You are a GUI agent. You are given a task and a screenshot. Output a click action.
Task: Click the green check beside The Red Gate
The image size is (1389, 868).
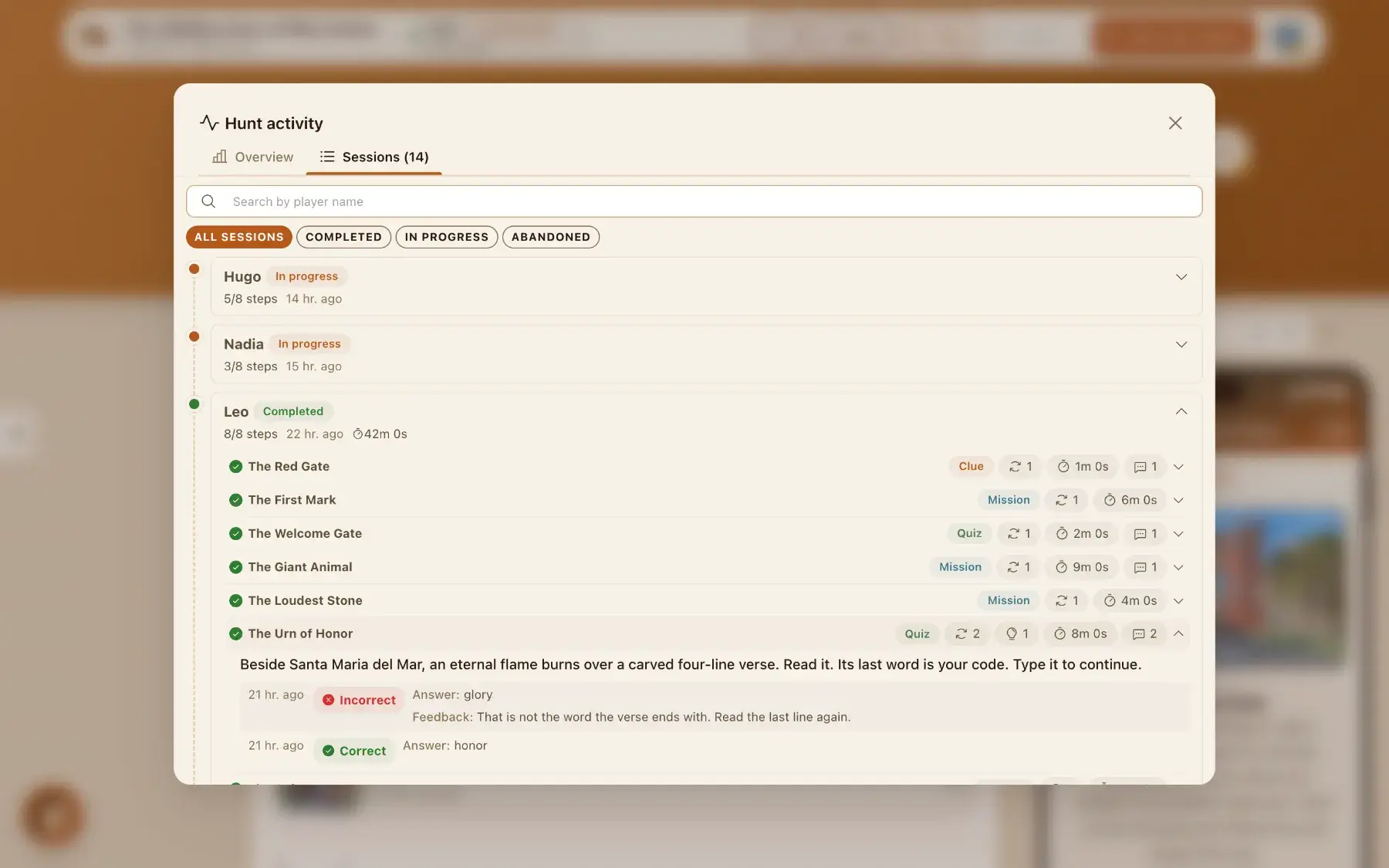click(x=236, y=467)
